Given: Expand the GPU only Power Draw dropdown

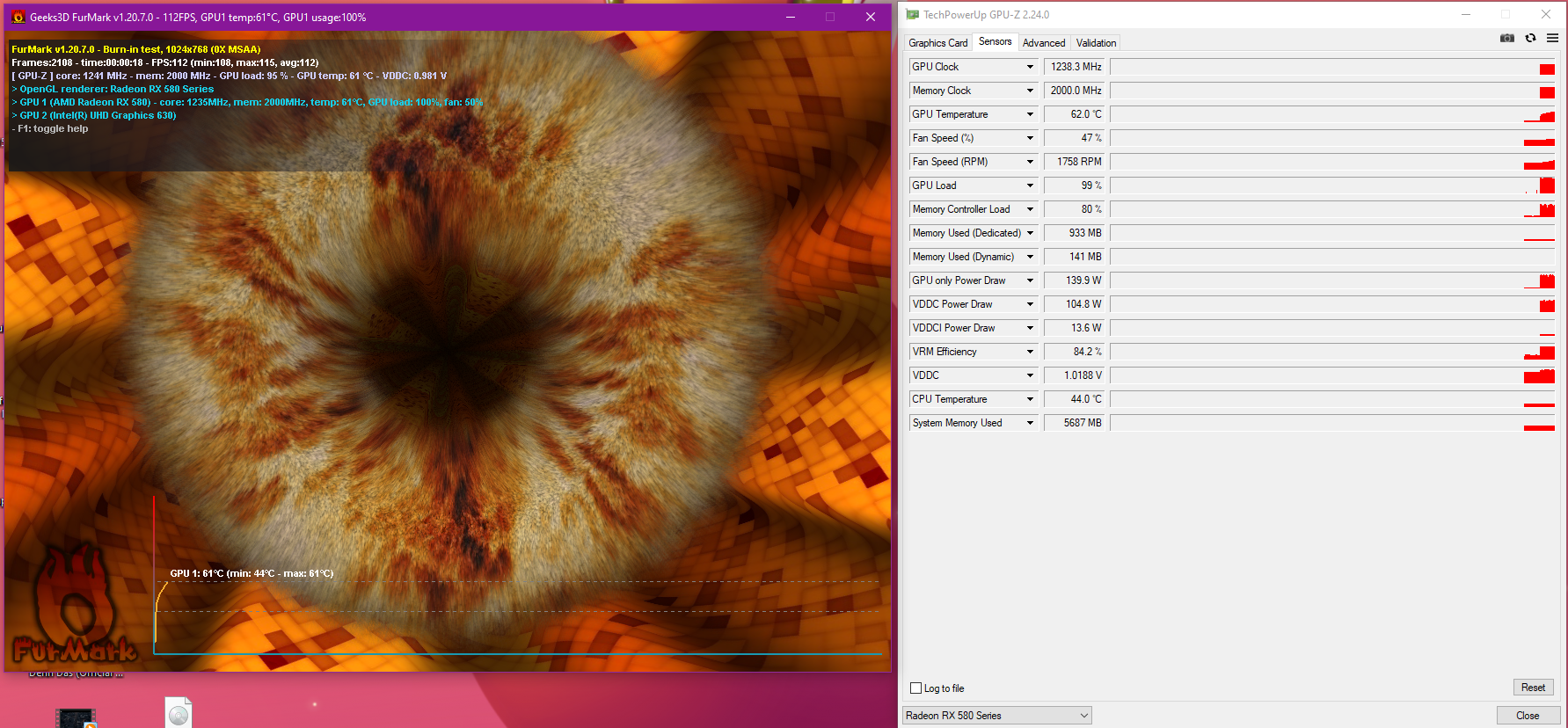Looking at the screenshot, I should [x=1030, y=280].
